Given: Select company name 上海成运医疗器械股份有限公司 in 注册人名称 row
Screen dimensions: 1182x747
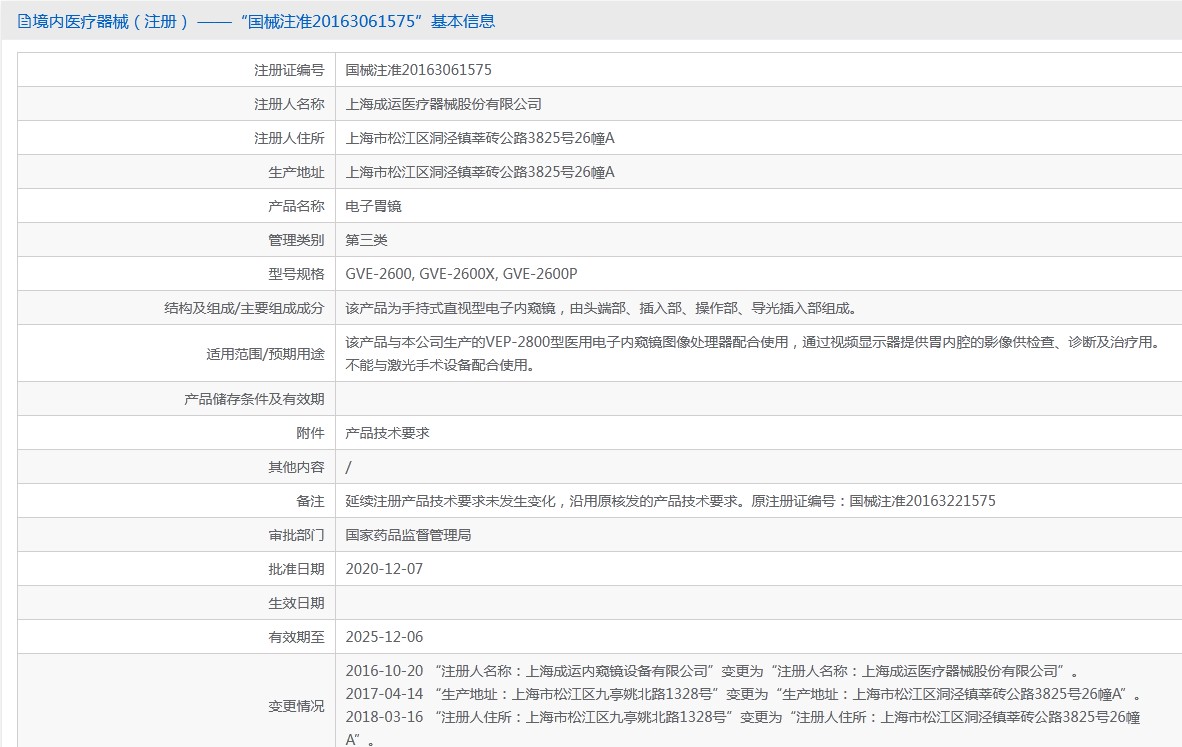Looking at the screenshot, I should pos(443,104).
